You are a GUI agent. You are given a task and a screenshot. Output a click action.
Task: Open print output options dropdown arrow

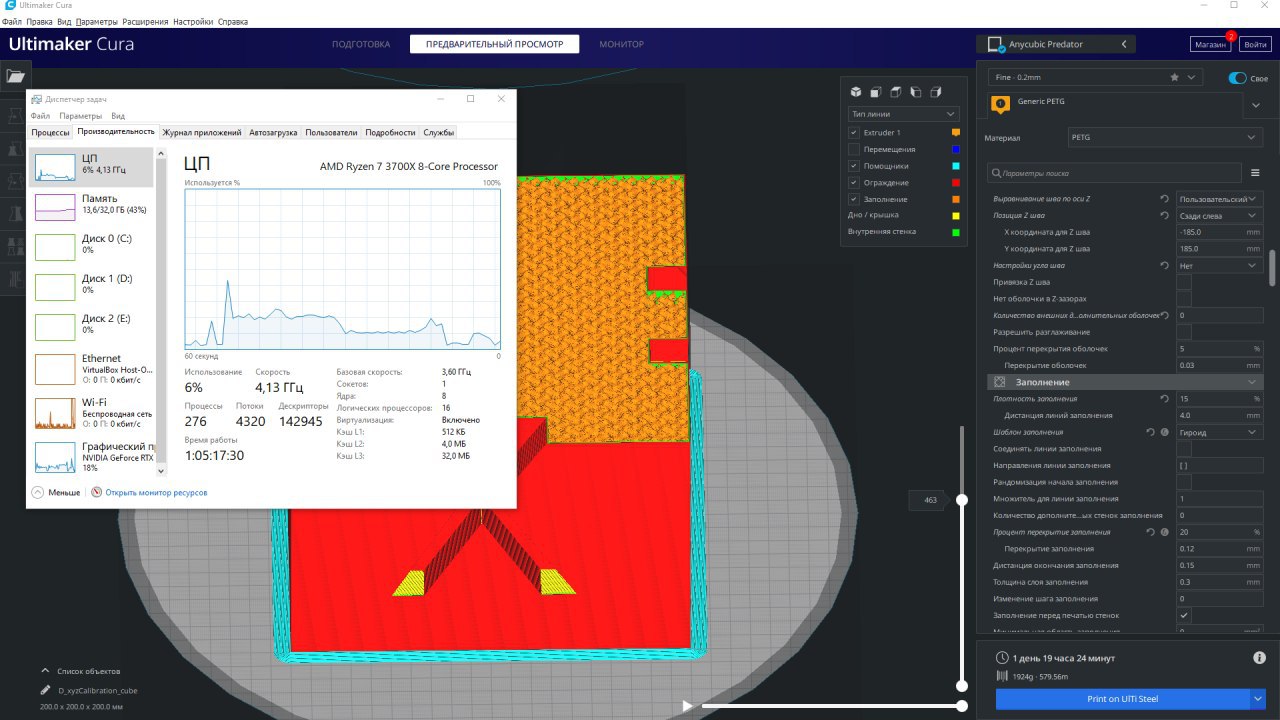click(1258, 698)
